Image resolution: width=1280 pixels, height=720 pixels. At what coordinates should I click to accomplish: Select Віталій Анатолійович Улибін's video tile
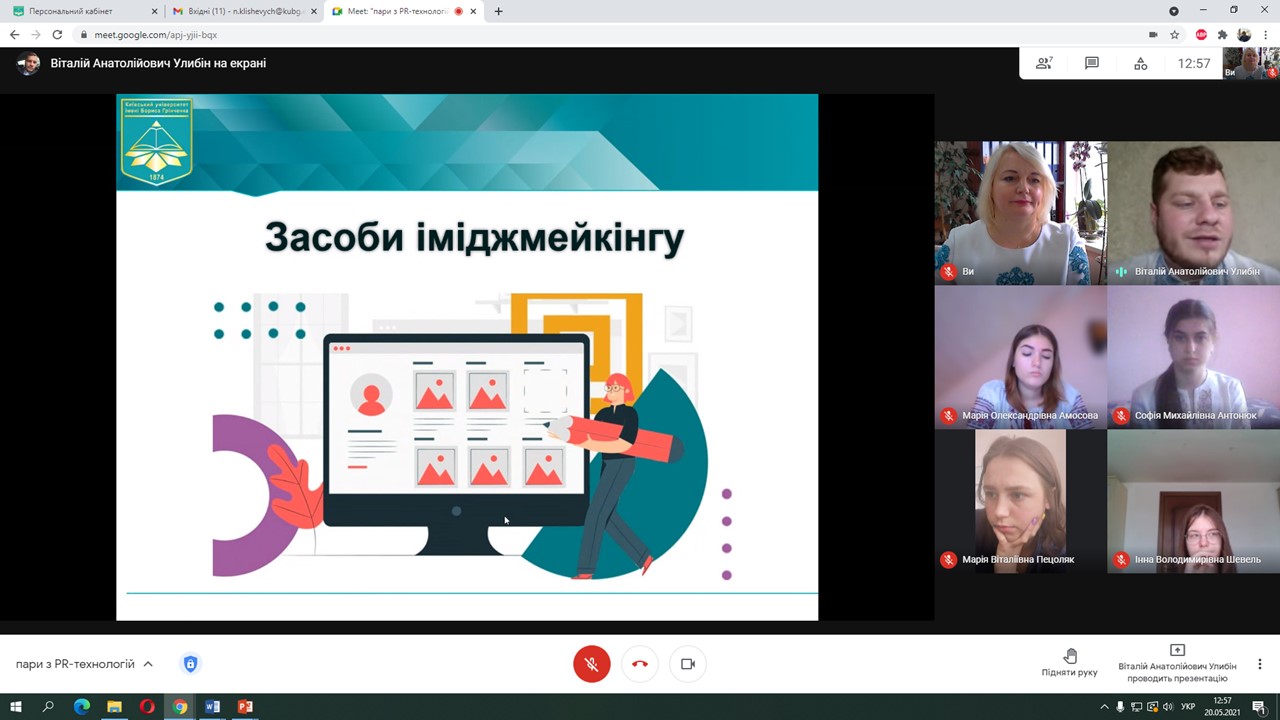tap(1193, 213)
